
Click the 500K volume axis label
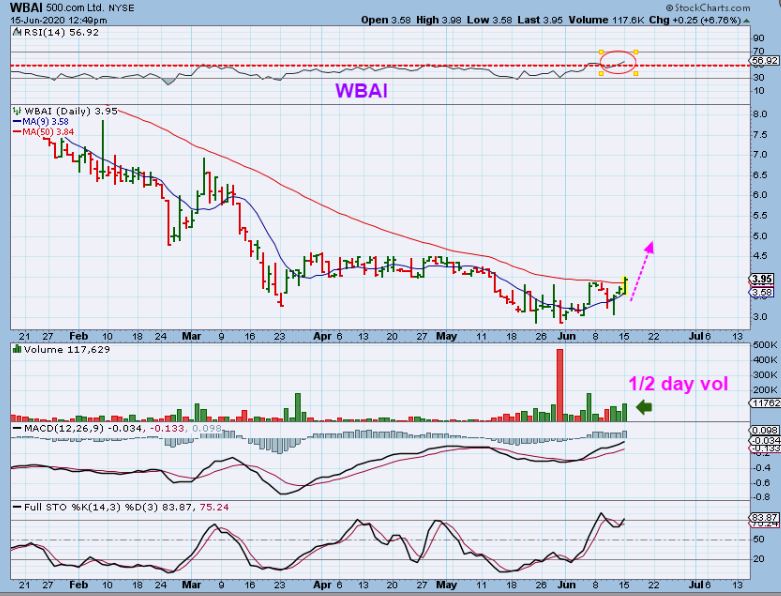pyautogui.click(x=764, y=345)
